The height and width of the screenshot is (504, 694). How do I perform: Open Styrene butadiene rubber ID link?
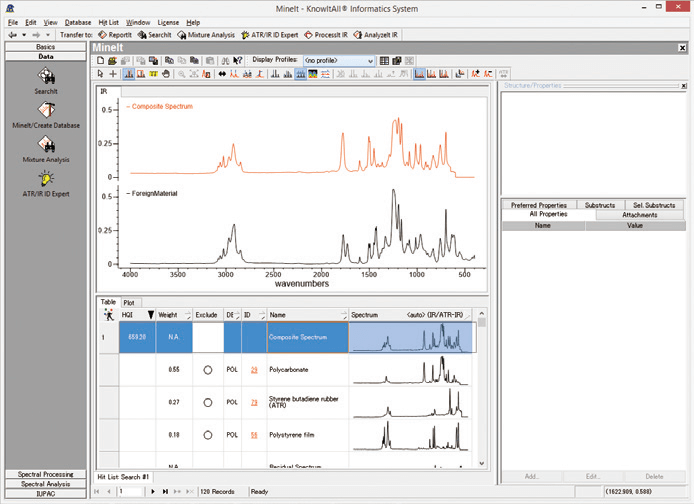254,402
